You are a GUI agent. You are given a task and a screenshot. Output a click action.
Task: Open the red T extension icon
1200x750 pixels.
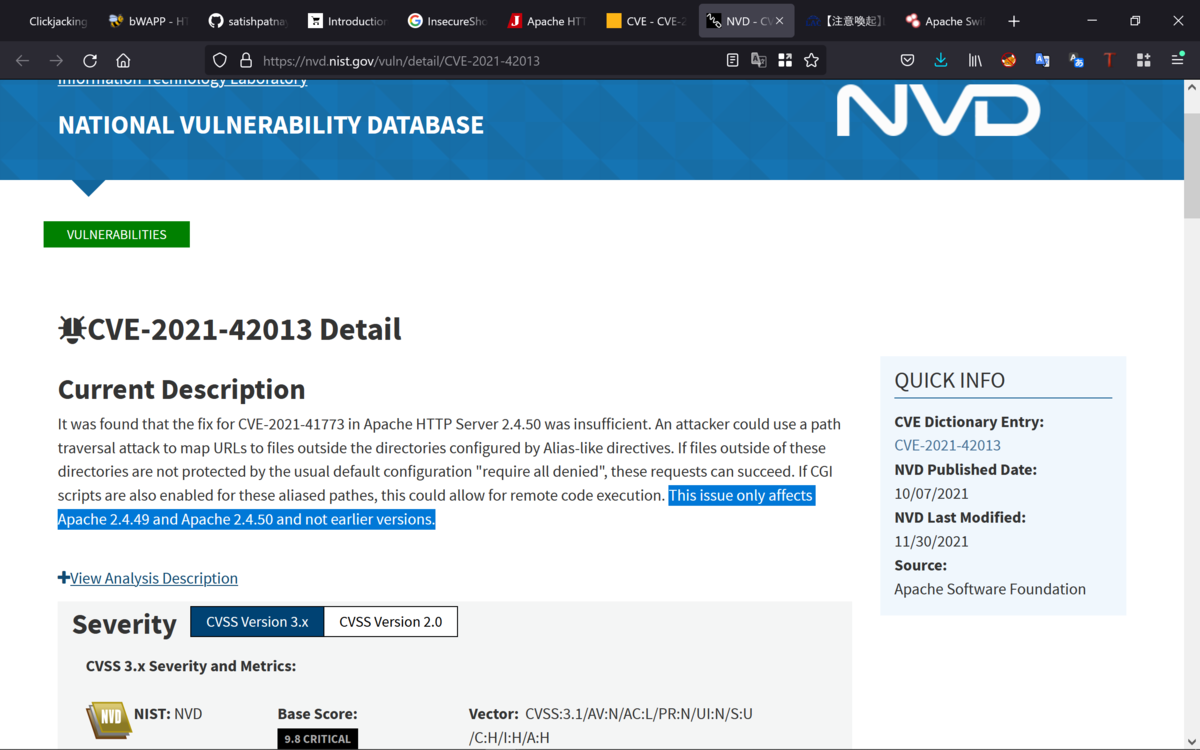1109,61
